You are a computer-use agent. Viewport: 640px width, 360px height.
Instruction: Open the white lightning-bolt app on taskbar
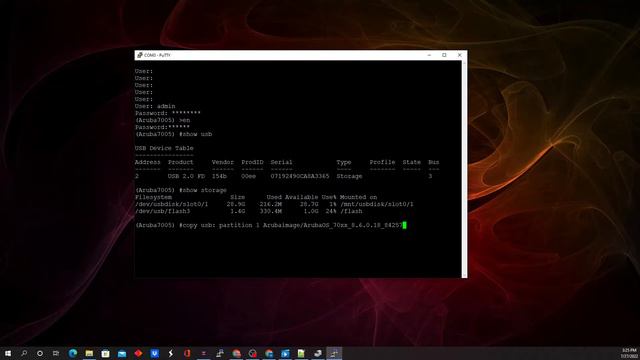171,353
